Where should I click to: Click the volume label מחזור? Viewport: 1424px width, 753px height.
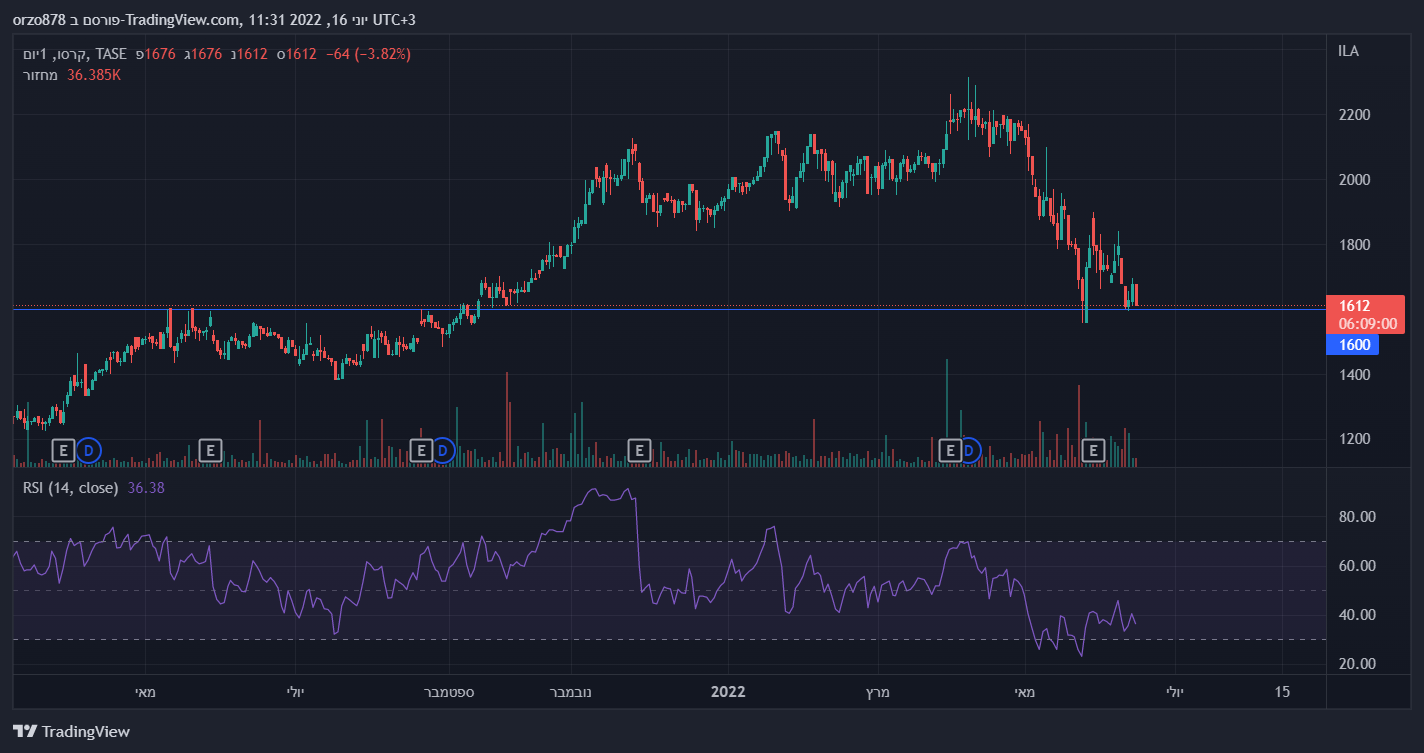[41, 74]
